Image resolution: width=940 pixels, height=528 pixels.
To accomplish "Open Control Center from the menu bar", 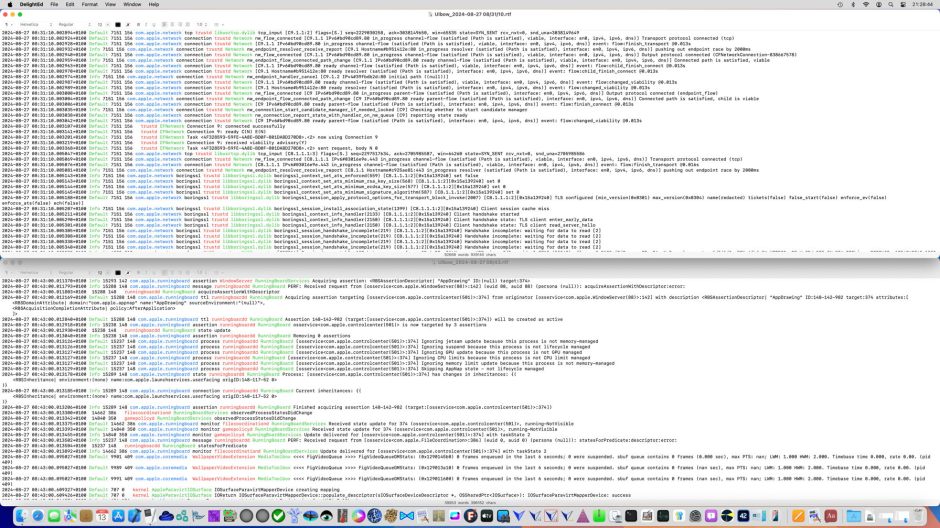I will [903, 4].
